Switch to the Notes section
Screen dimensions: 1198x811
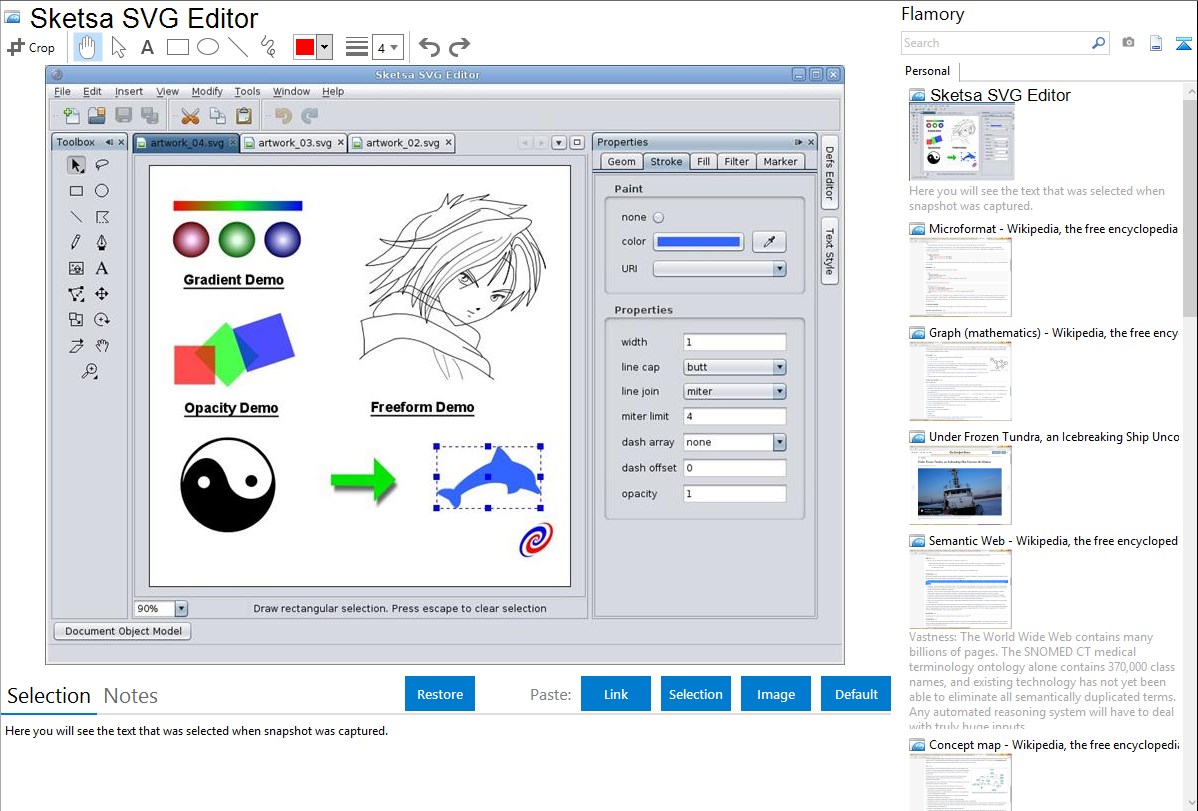click(131, 696)
